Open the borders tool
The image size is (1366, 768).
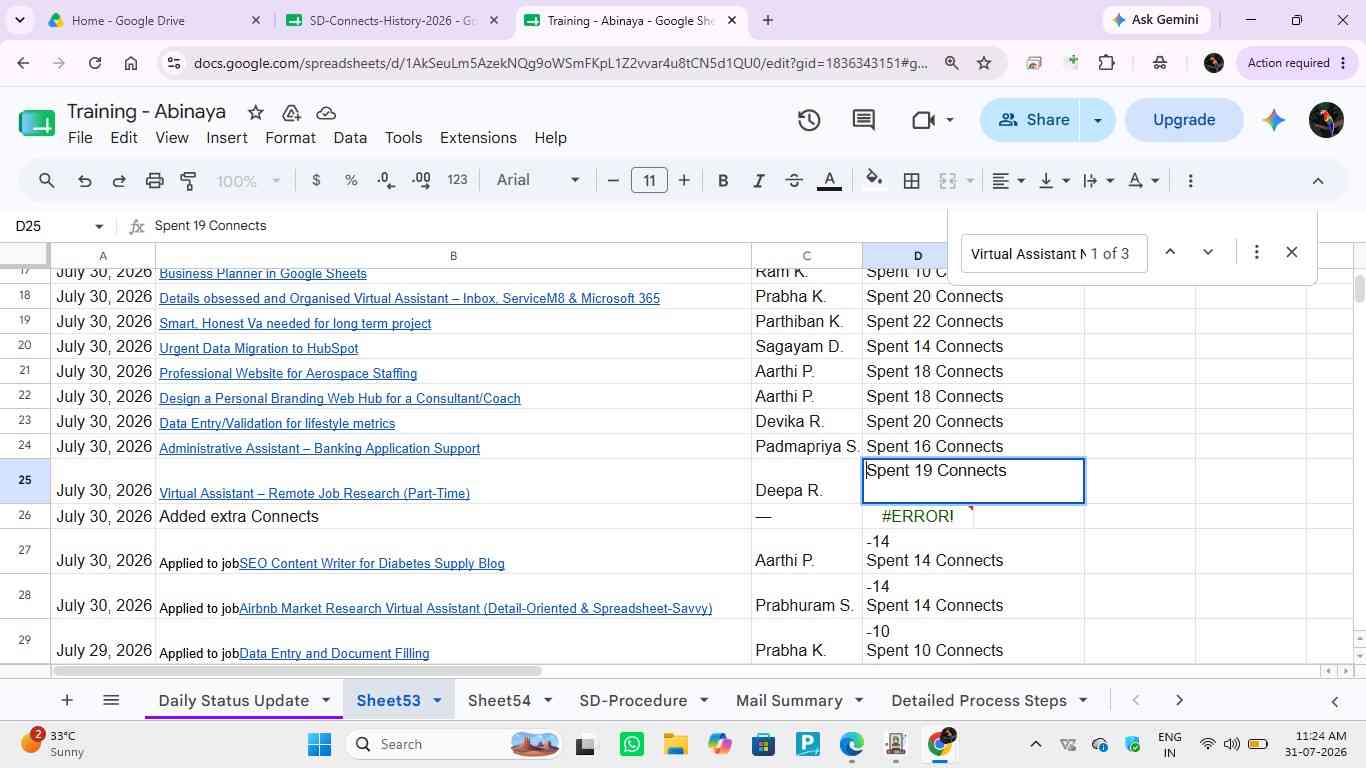click(911, 181)
